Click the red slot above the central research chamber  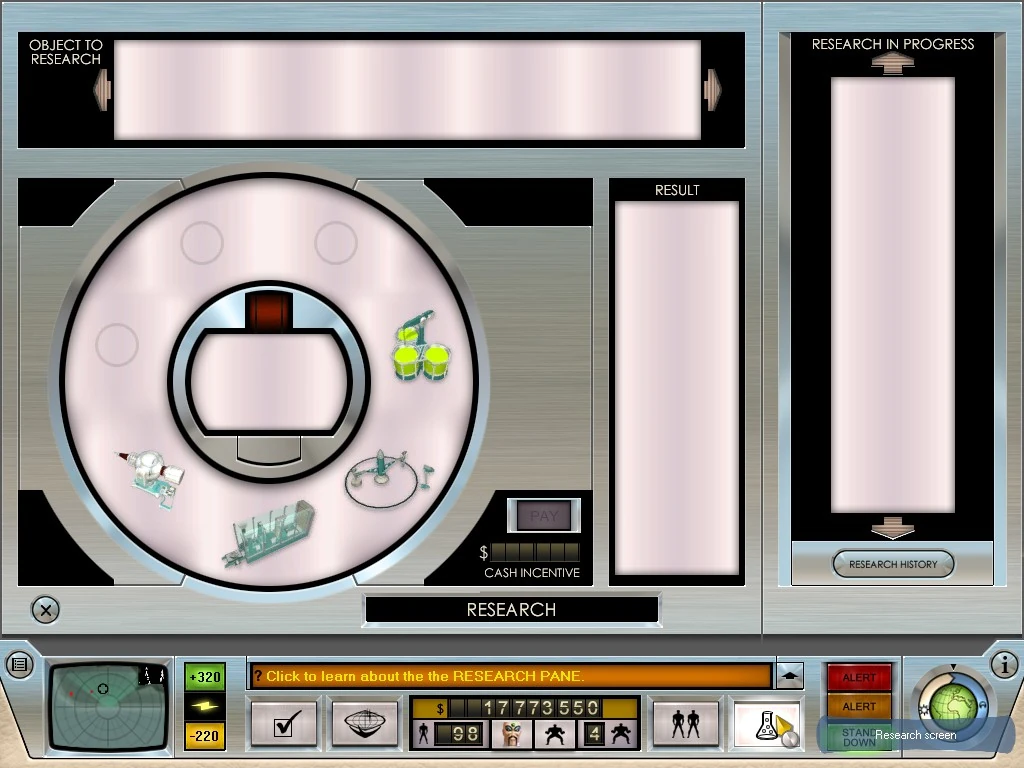(269, 311)
